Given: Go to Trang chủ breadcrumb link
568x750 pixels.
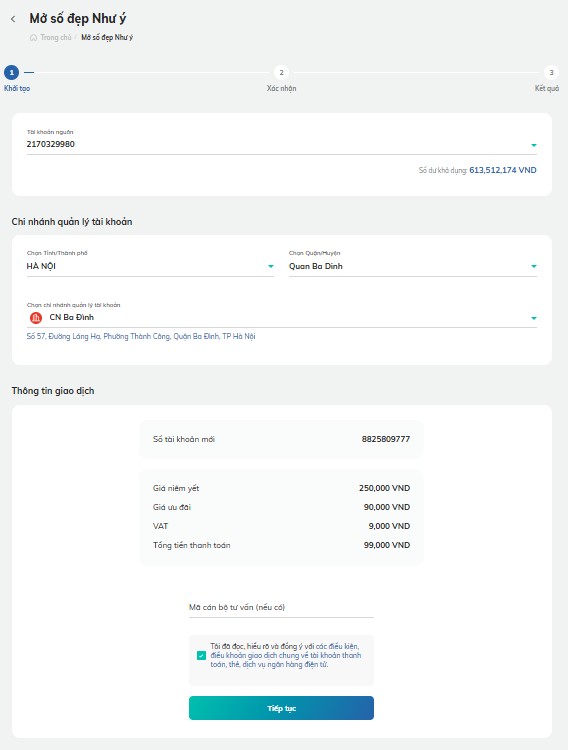Looking at the screenshot, I should pyautogui.click(x=56, y=37).
